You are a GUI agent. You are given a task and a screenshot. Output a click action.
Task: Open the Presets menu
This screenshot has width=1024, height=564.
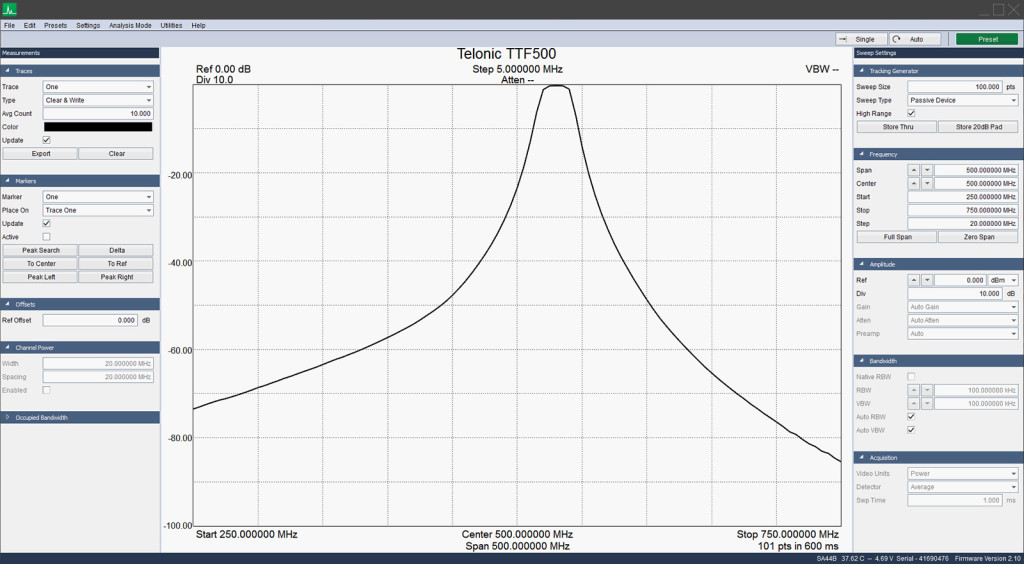(56, 25)
